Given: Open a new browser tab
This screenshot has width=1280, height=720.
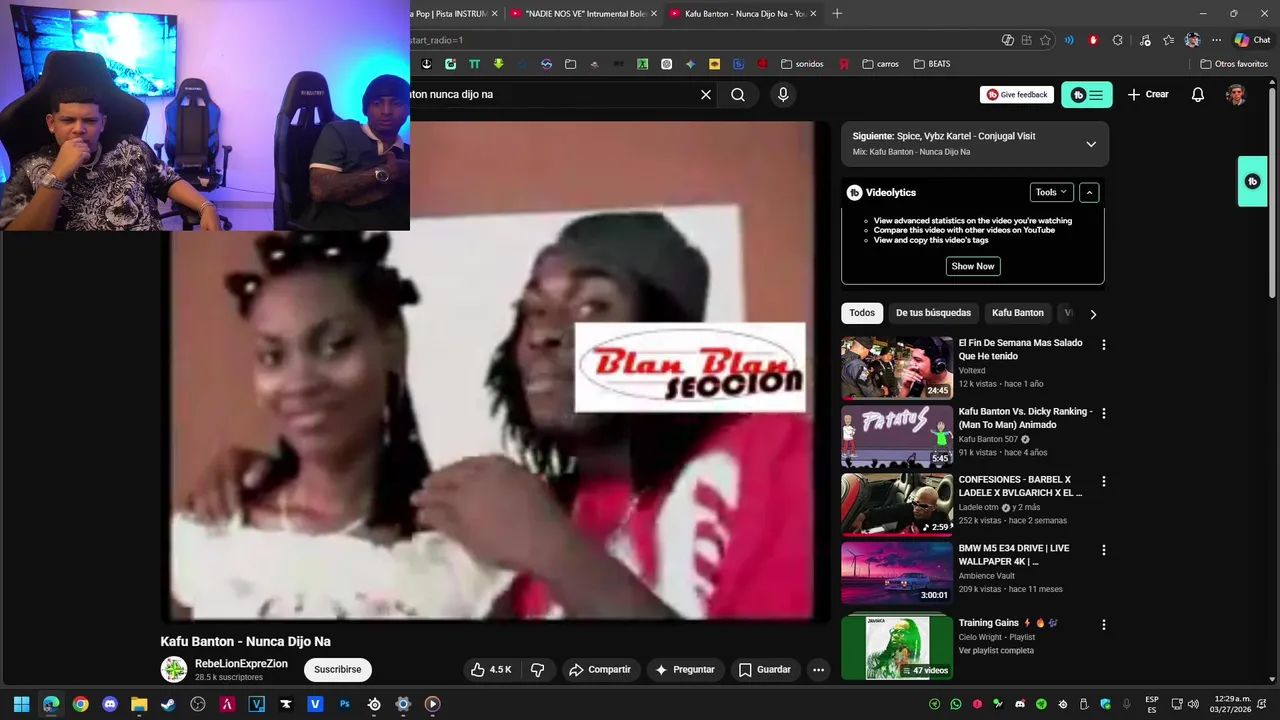Looking at the screenshot, I should pos(837,14).
